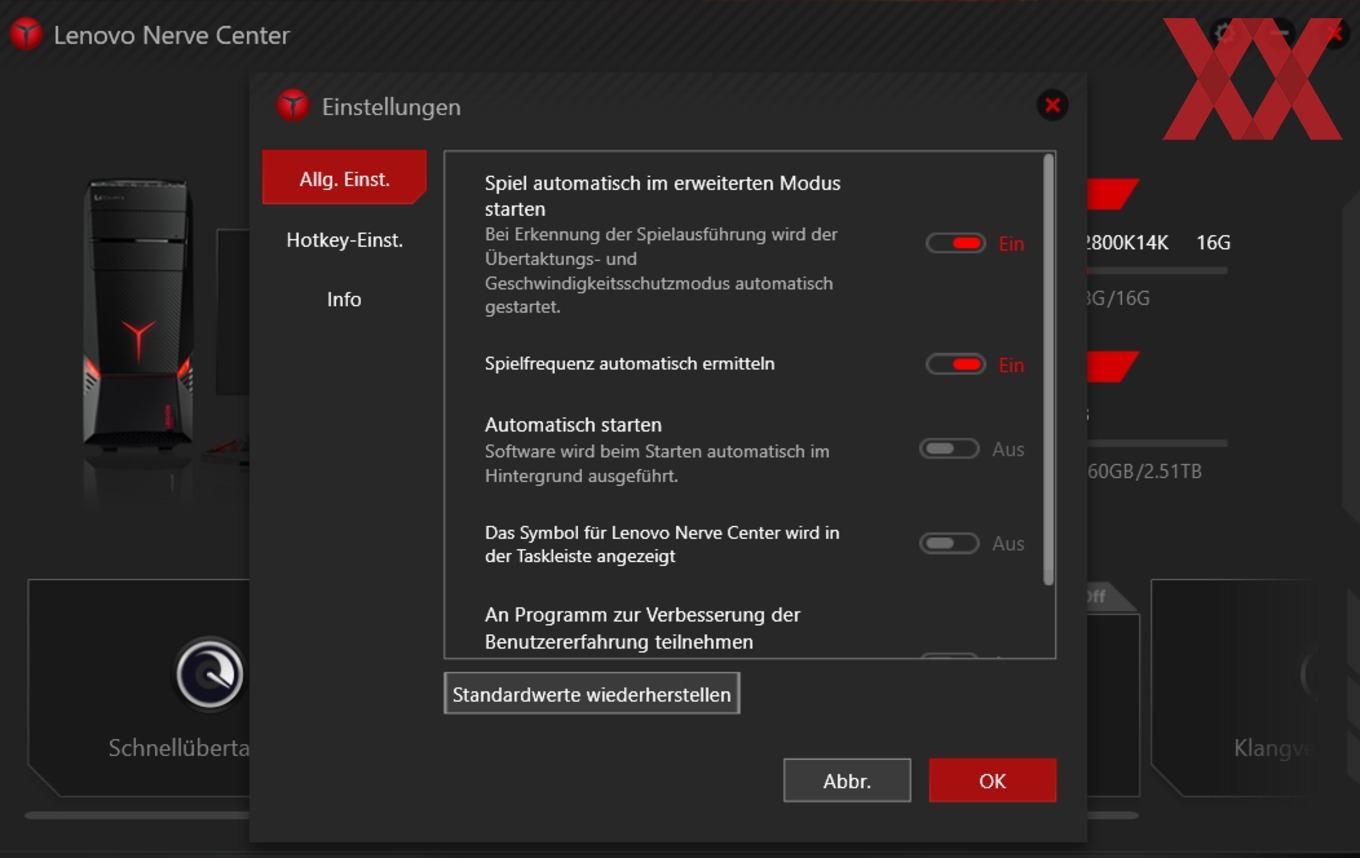This screenshot has height=858, width=1360.
Task: Click the 'Spiel automatisch im erweiterten Modus starten' heading
Action: 663,196
